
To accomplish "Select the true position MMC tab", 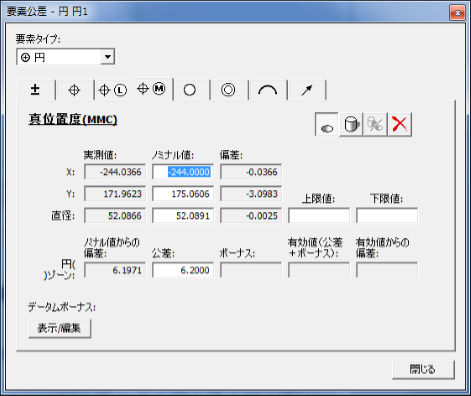I will click(152, 89).
